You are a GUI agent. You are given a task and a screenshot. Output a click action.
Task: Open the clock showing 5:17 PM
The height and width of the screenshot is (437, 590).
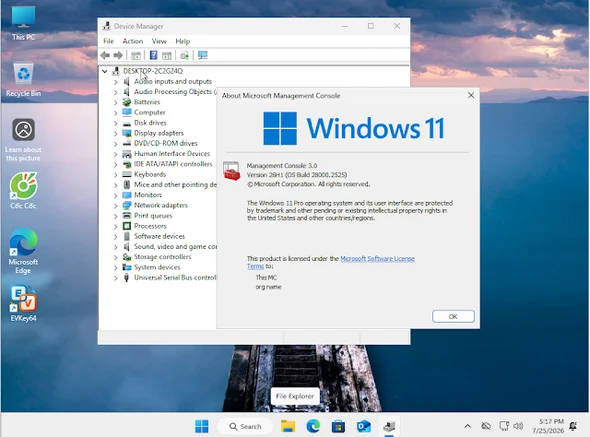tap(548, 426)
